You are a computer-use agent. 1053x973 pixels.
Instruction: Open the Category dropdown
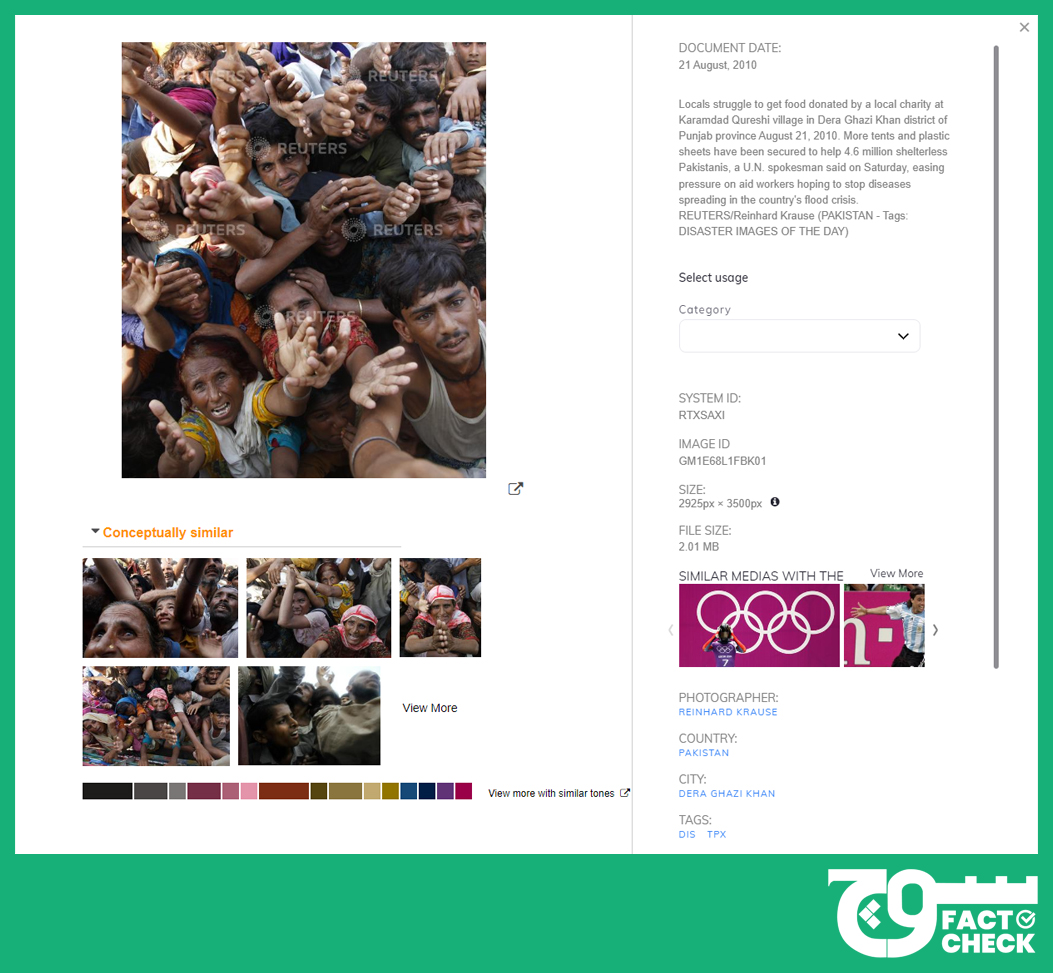click(799, 336)
